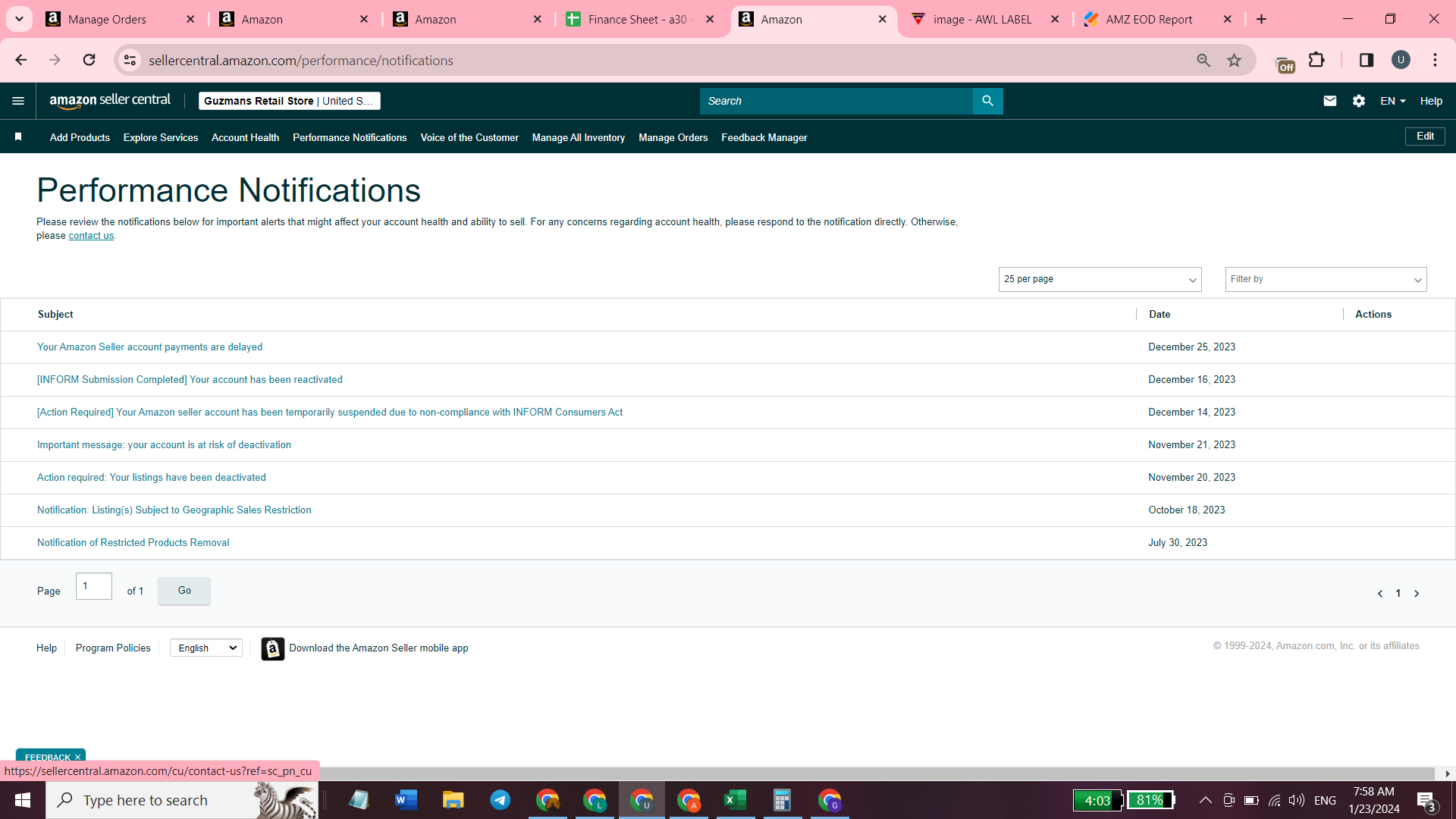Click the Go button for page
Screen dimensions: 1456x819
point(184,591)
